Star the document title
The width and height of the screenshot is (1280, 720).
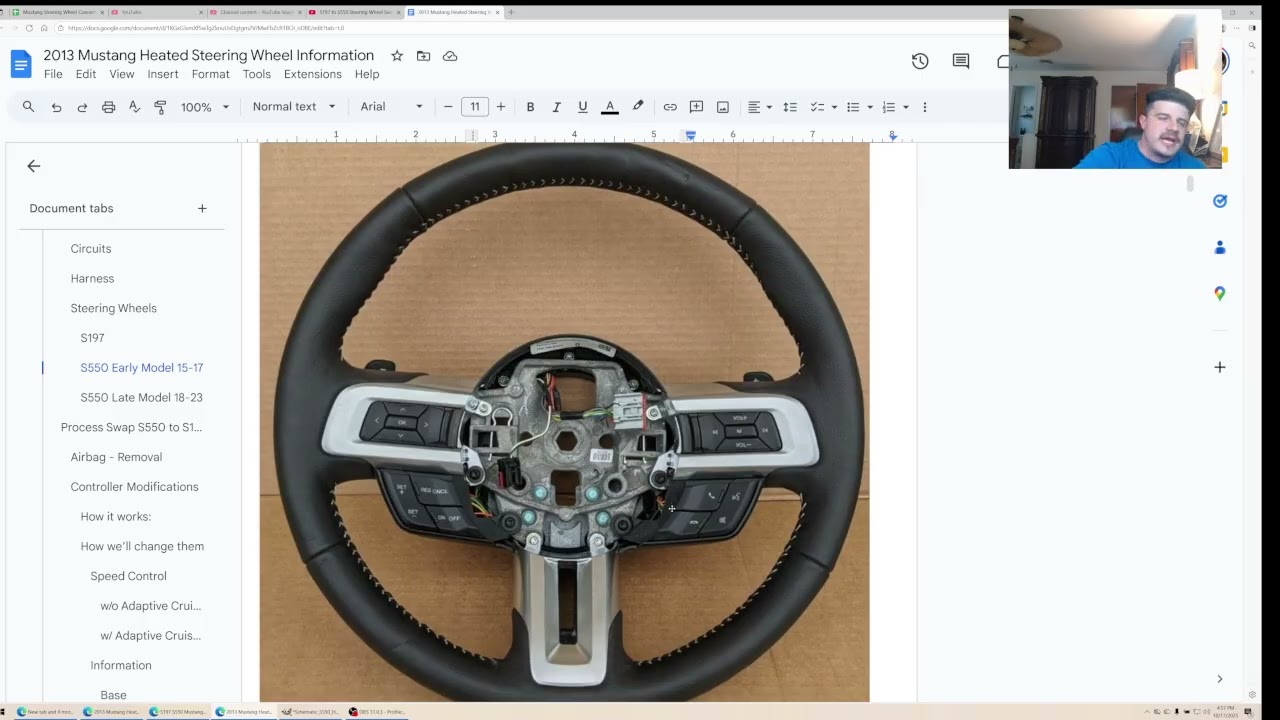click(x=397, y=56)
